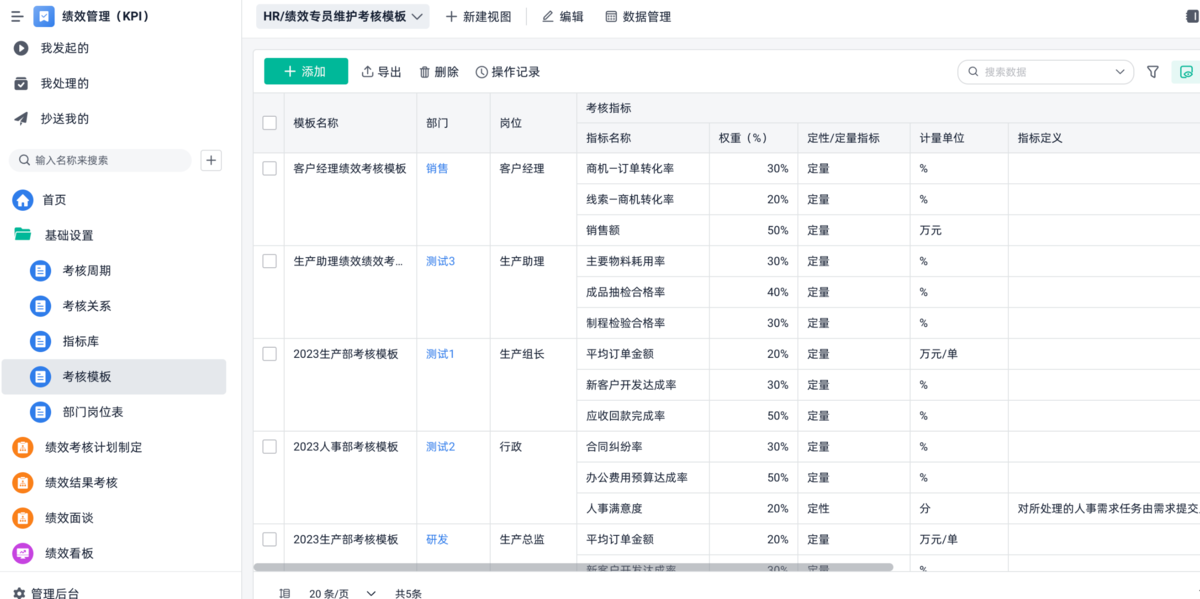Select the 2023人事部考核模板 row checkbox
Screen dimensions: 1200x599
tap(269, 447)
